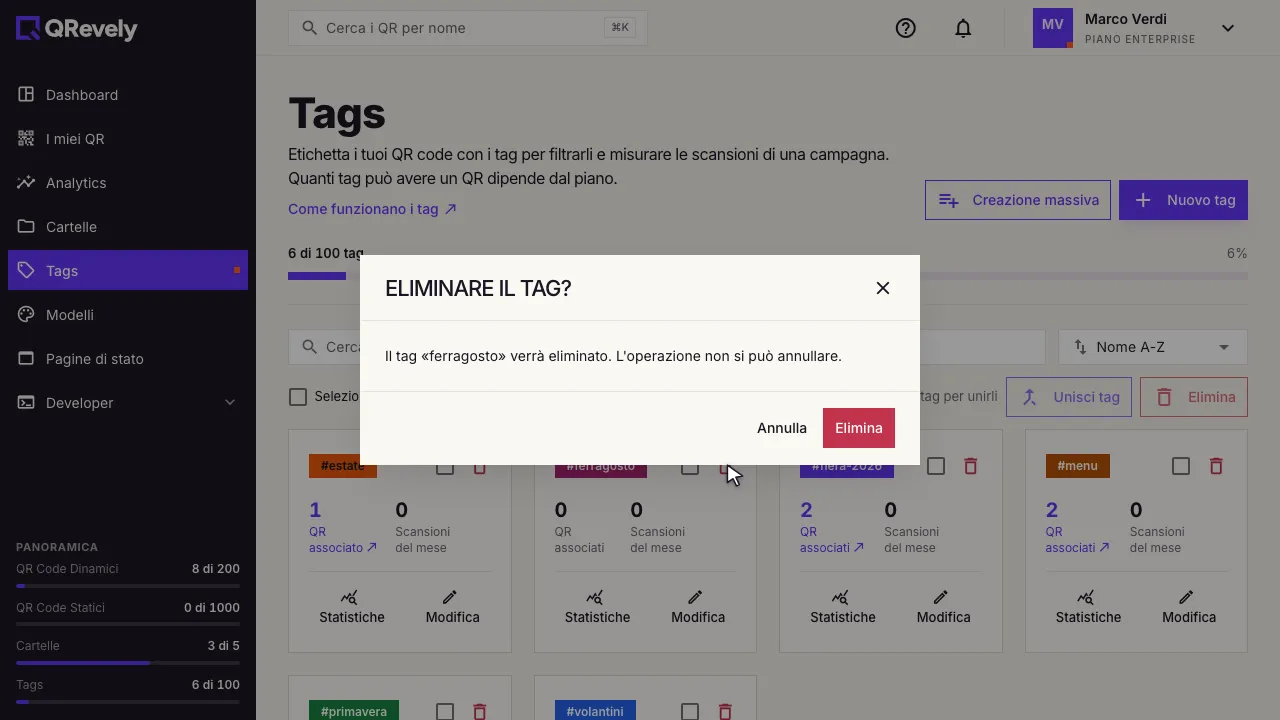Confirm deletion with the red Elimina dialog button

pyautogui.click(x=859, y=428)
